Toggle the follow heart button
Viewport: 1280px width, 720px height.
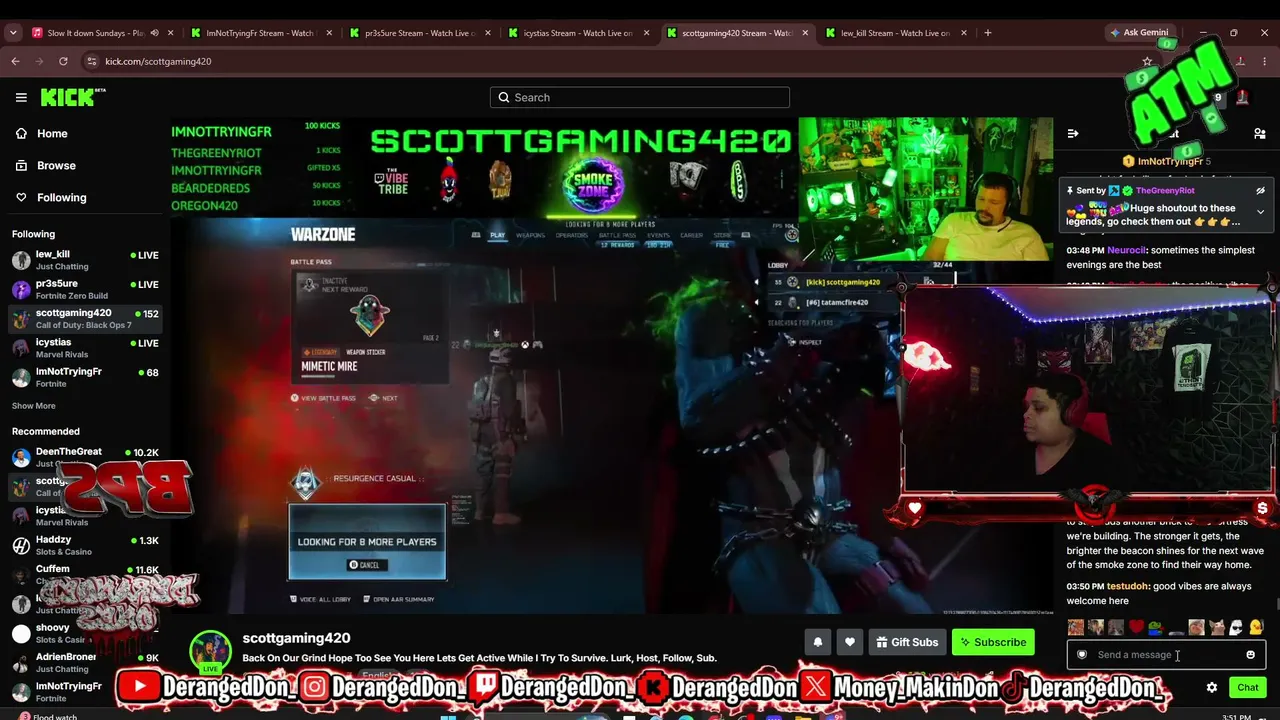click(x=850, y=642)
